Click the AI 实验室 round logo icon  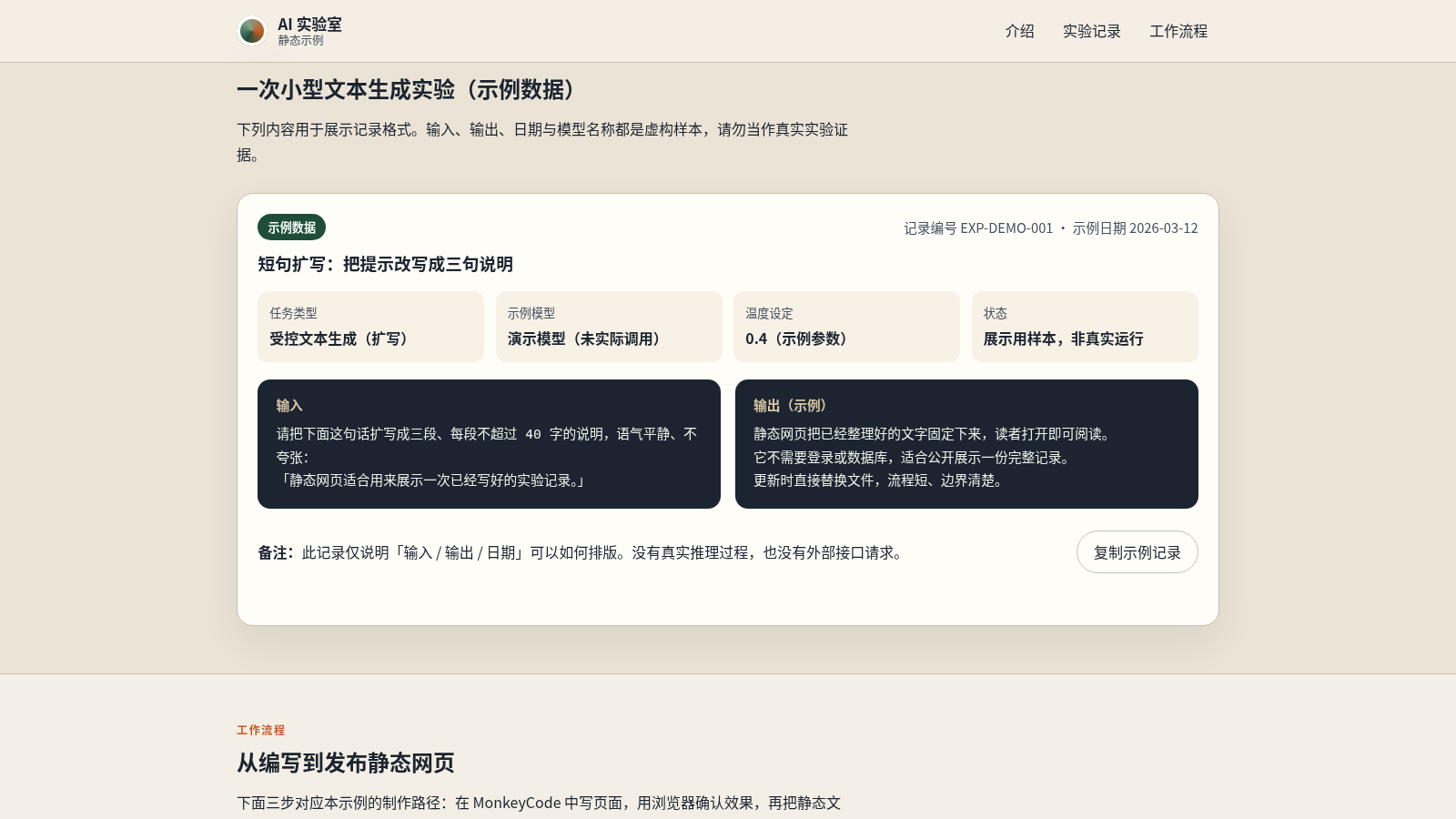(x=252, y=31)
